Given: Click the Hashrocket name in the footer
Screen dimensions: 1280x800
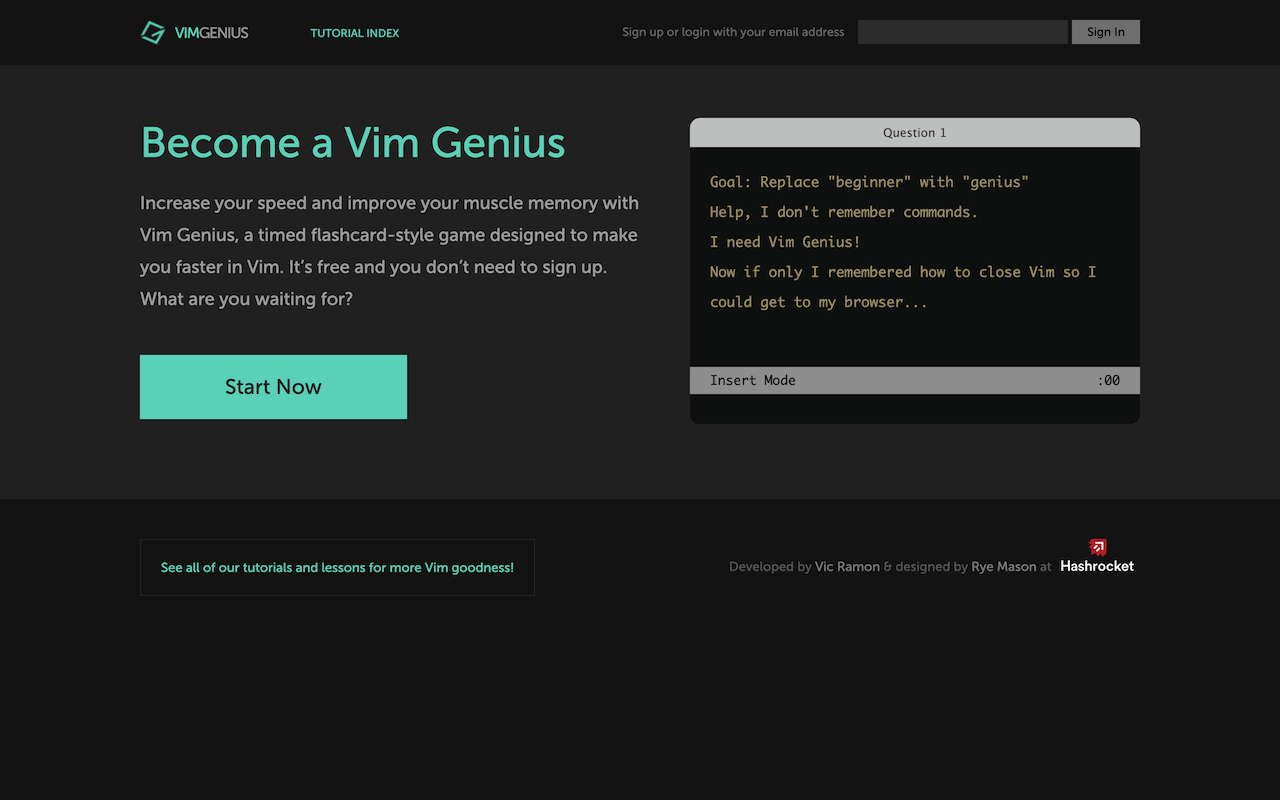Looking at the screenshot, I should 1096,565.
